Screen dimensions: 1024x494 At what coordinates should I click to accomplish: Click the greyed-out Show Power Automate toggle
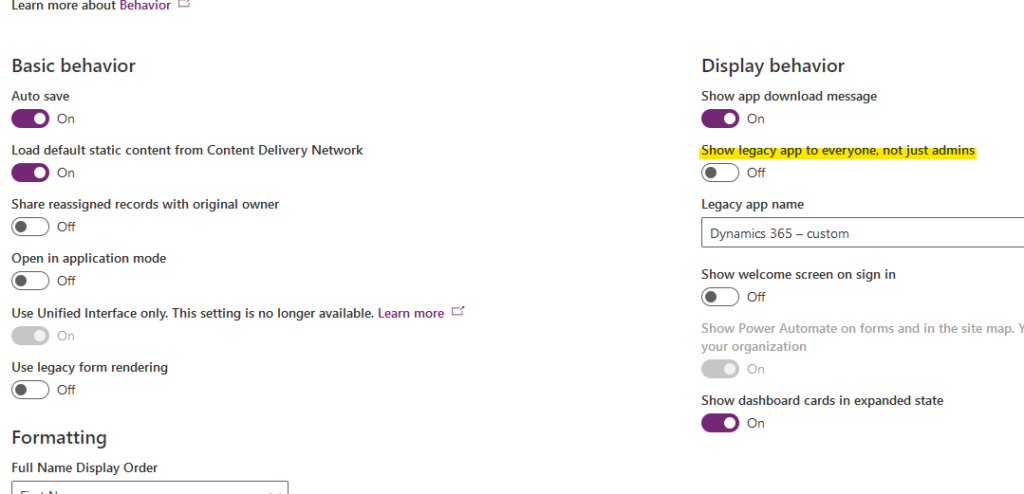(720, 369)
